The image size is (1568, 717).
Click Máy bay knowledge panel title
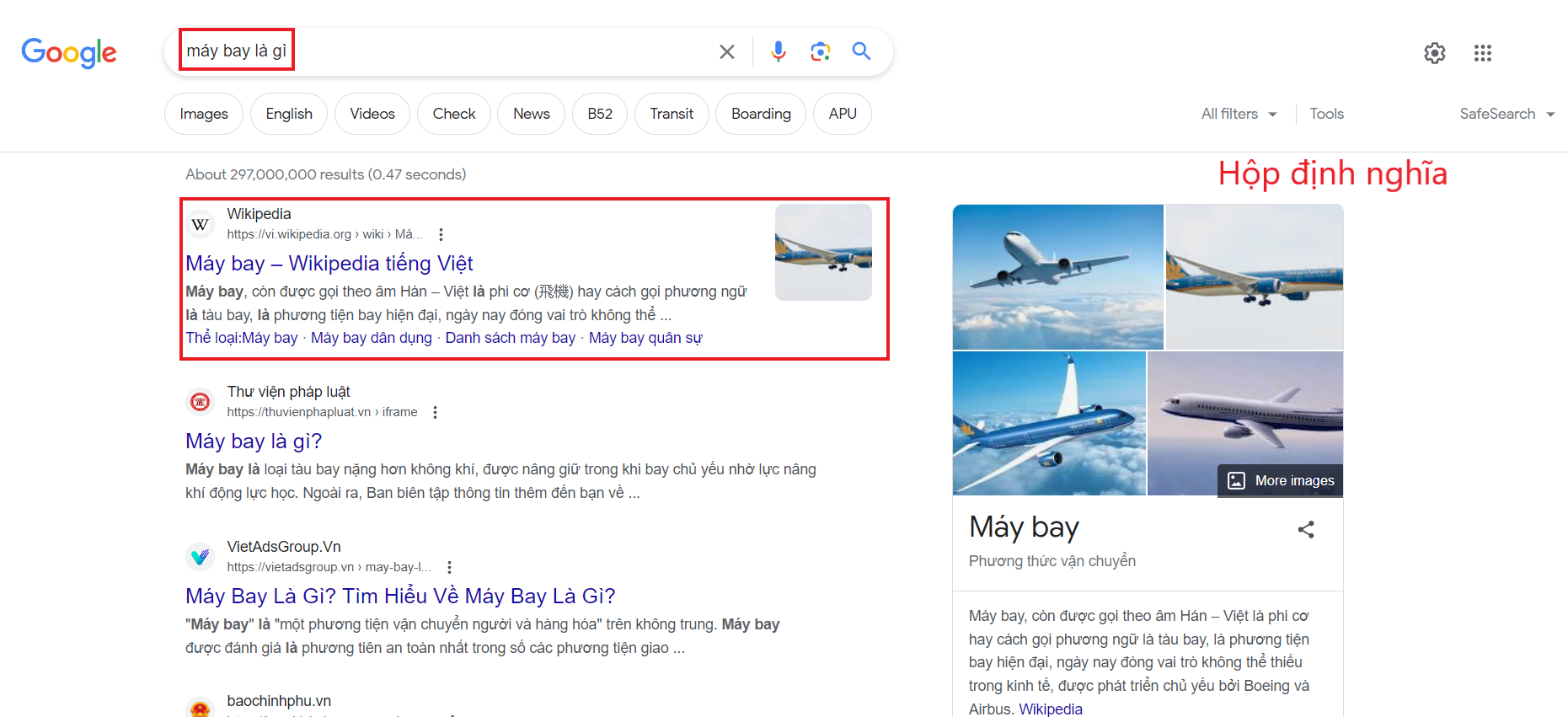[x=1024, y=527]
